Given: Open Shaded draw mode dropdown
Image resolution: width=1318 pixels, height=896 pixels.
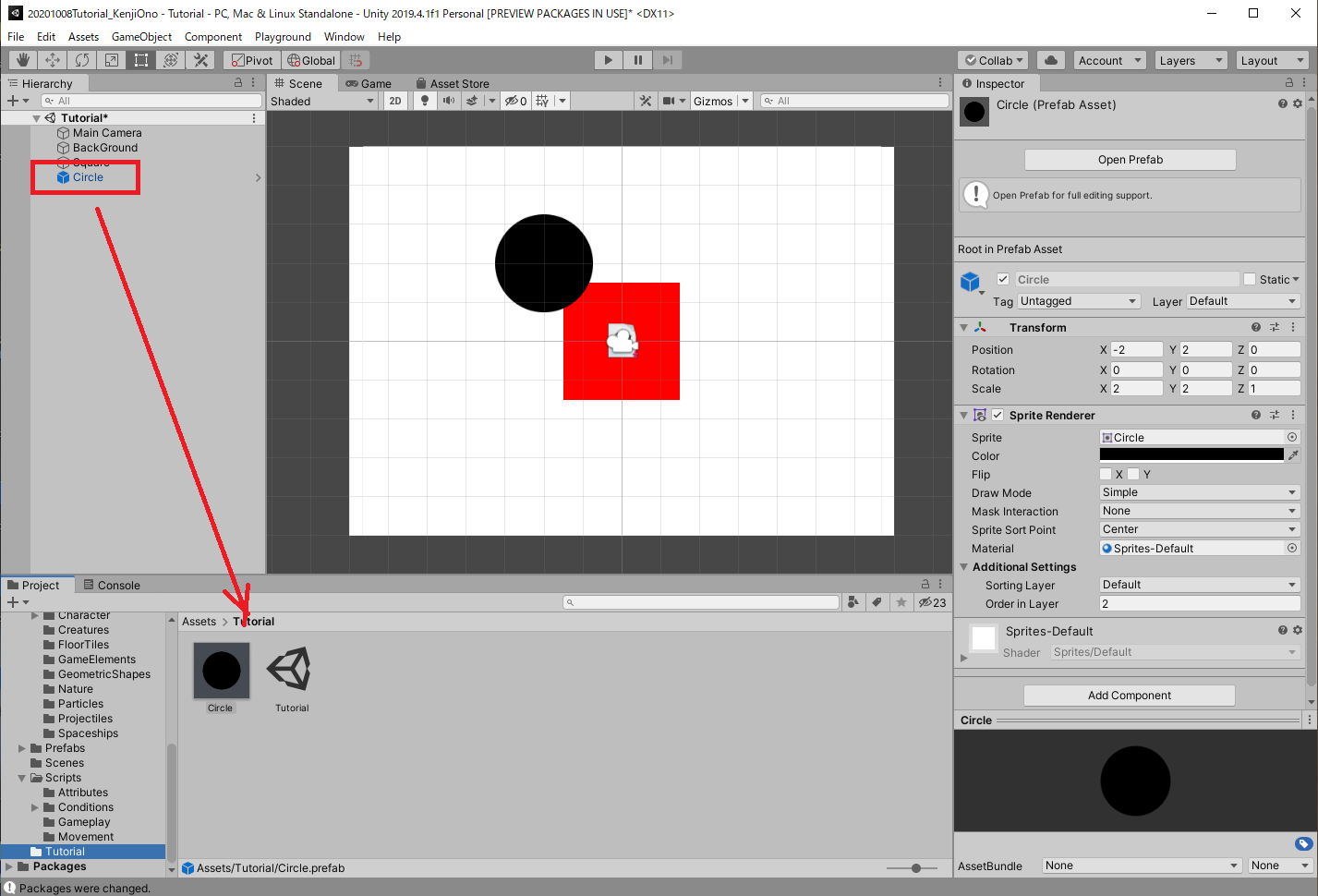Looking at the screenshot, I should tap(321, 101).
